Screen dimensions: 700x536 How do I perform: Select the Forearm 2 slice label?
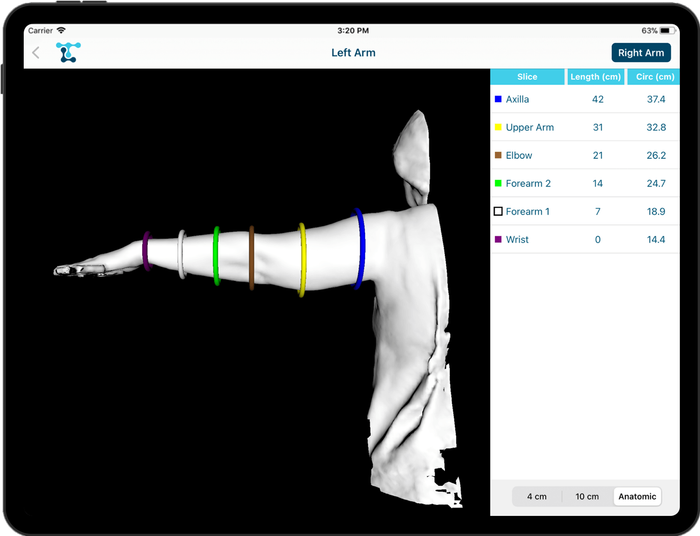[528, 183]
